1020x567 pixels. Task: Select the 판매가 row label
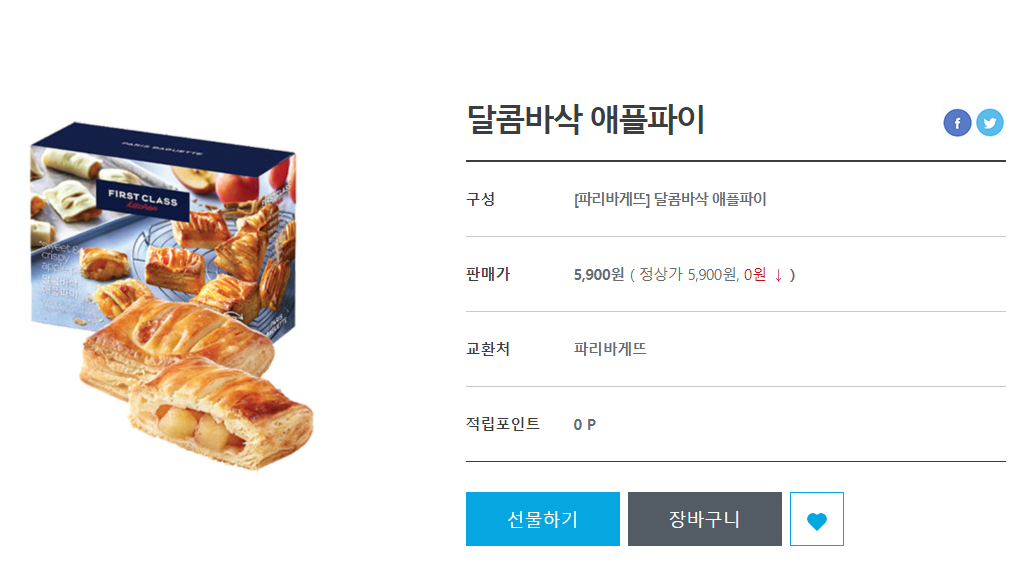point(488,274)
